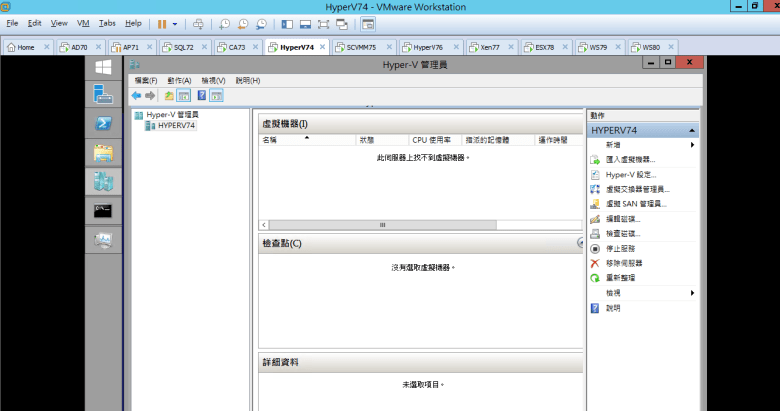This screenshot has width=780, height=411.
Task: Open Server Manager from the guest taskbar
Action: (103, 95)
